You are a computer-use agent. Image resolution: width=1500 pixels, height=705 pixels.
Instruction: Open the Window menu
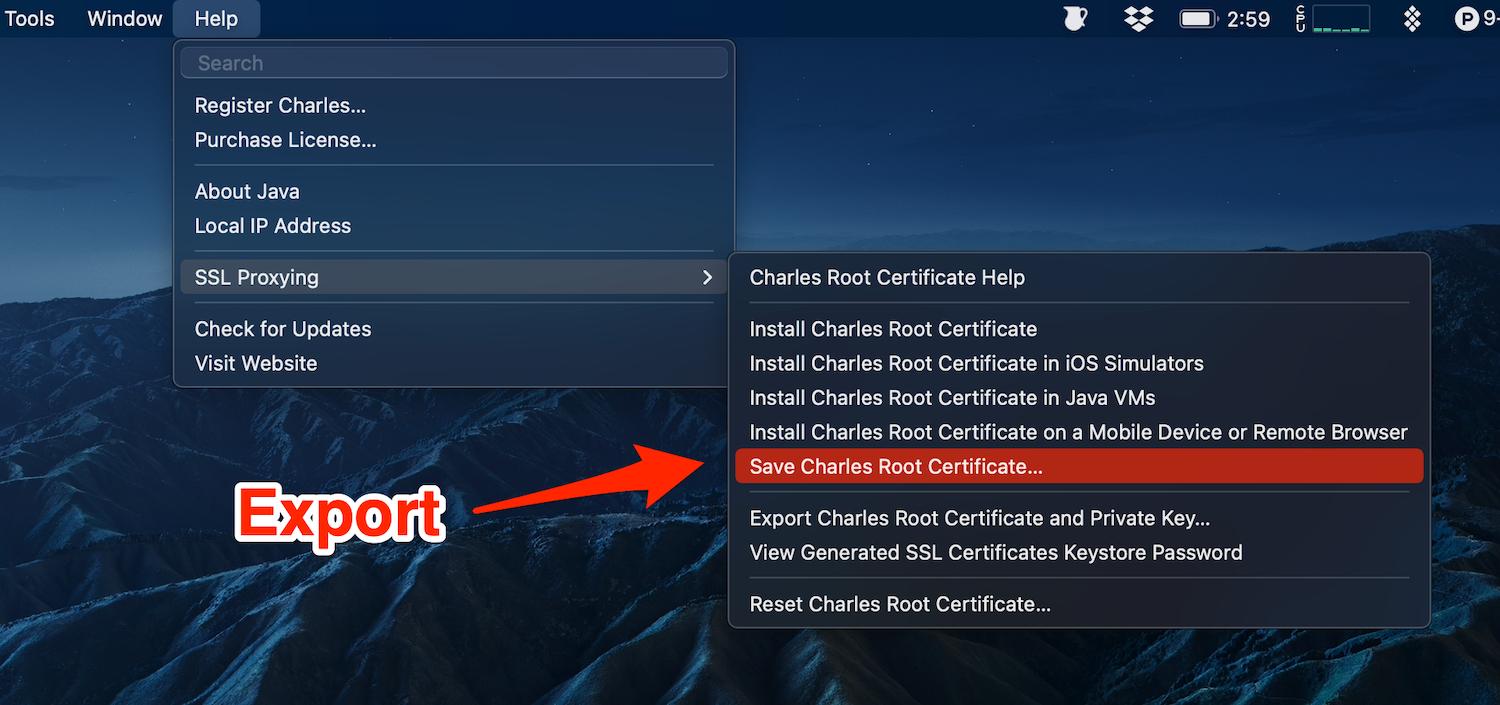125,19
